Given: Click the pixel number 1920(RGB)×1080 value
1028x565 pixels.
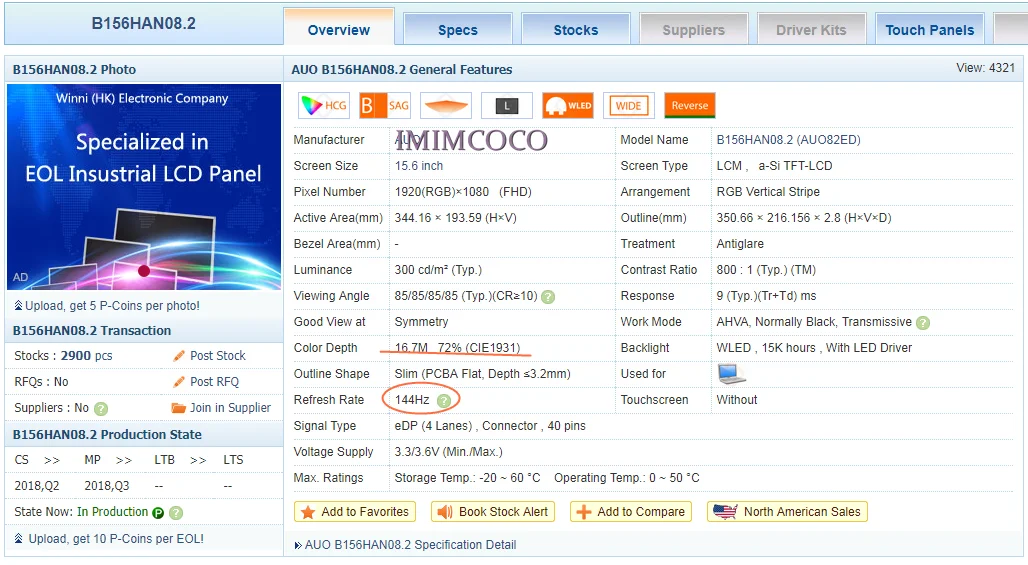Looking at the screenshot, I should point(463,192).
